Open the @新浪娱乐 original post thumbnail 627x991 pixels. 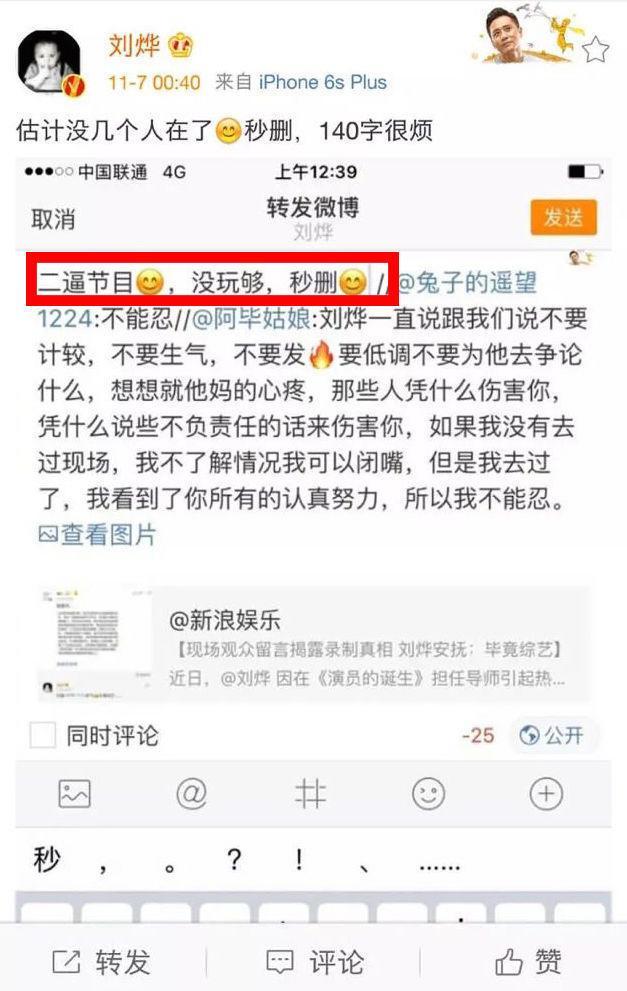point(95,643)
